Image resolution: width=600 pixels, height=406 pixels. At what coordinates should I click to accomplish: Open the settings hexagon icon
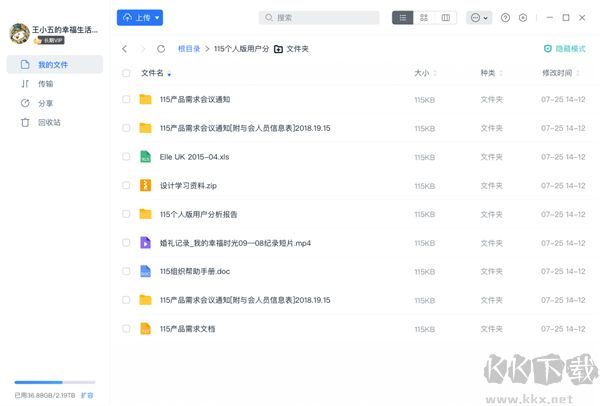(523, 18)
